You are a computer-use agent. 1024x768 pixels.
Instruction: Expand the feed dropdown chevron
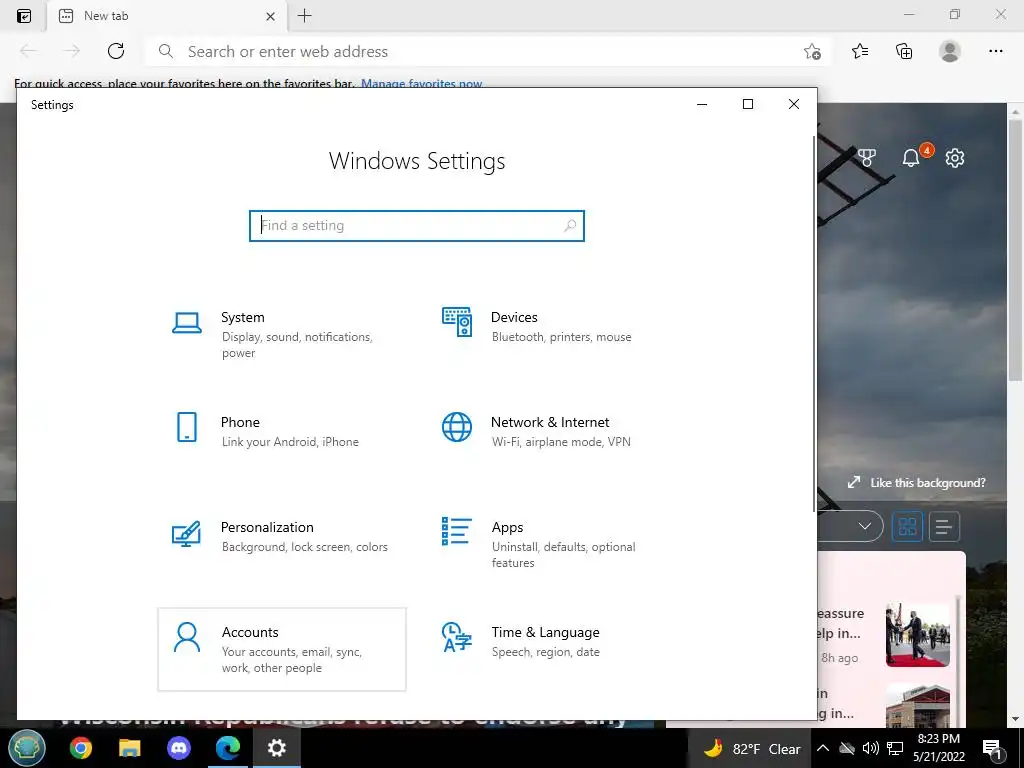(865, 526)
